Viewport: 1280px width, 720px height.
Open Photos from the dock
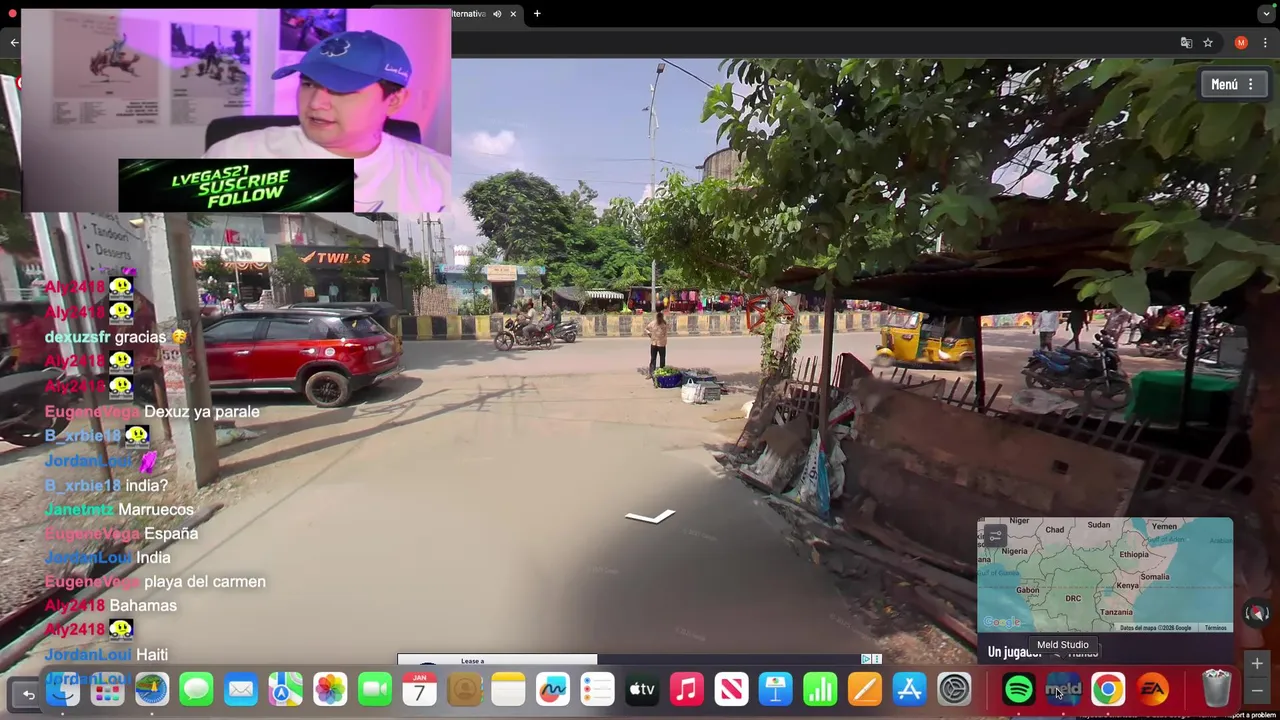(x=330, y=690)
